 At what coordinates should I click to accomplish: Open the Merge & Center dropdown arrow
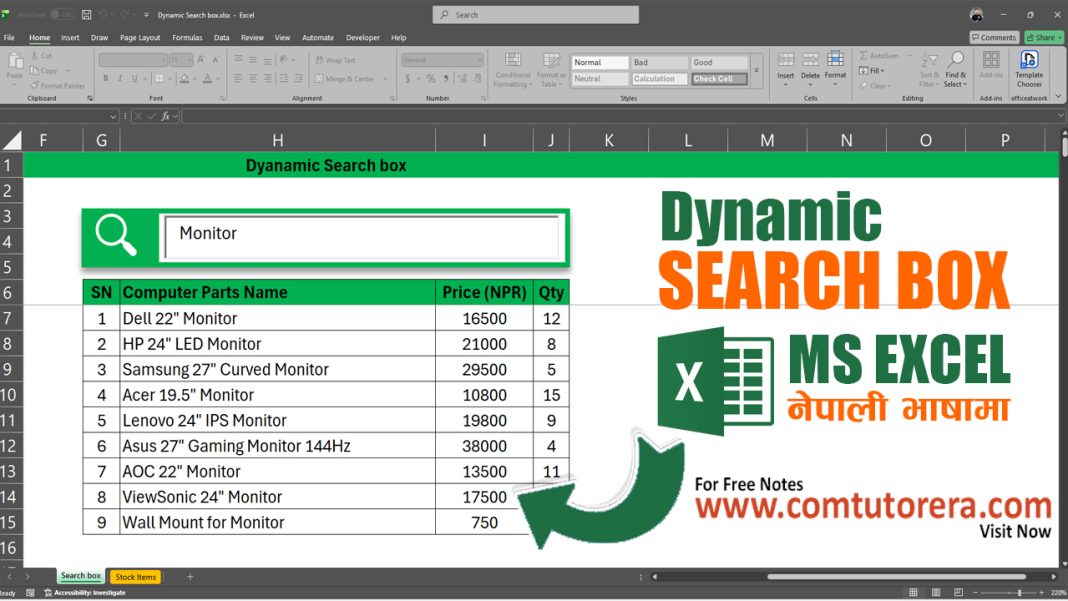point(385,77)
